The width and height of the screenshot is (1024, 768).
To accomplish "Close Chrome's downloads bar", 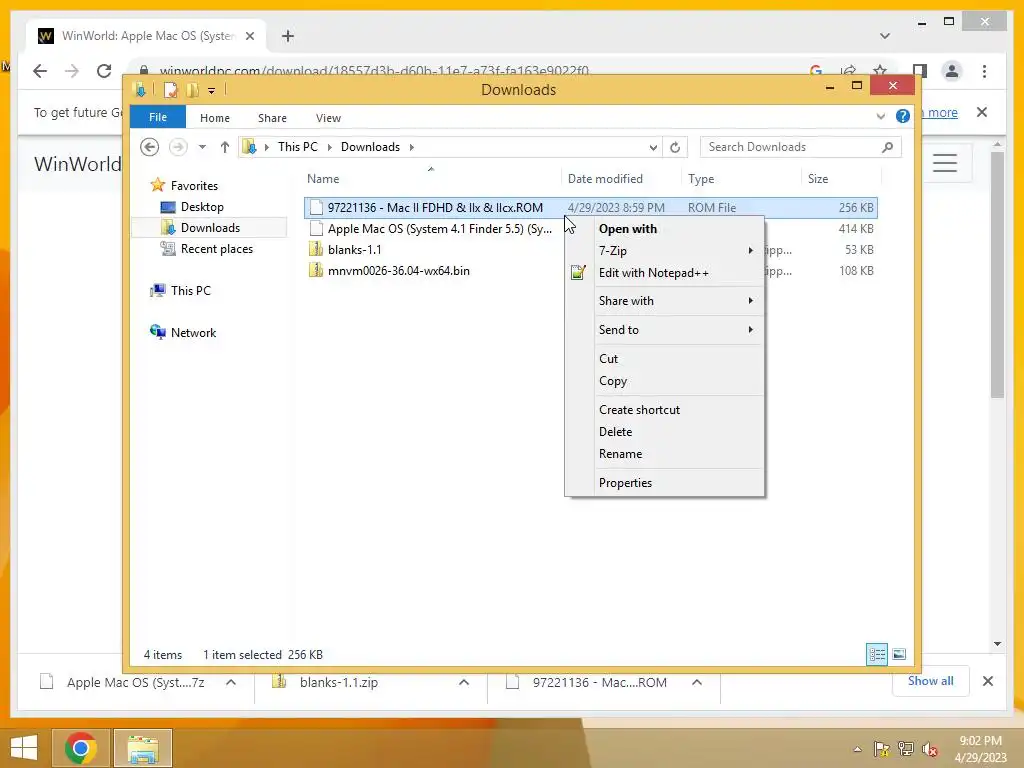I will tap(988, 681).
